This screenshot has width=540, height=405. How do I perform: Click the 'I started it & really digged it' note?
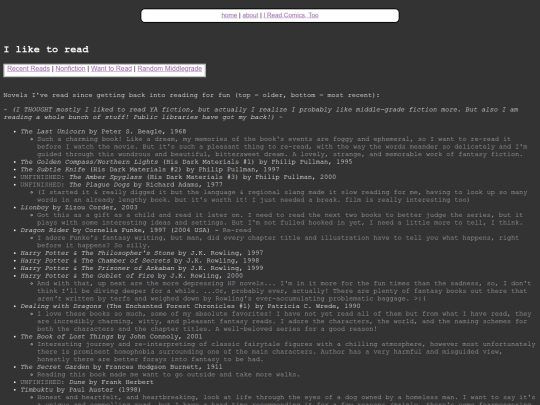pyautogui.click(x=282, y=196)
